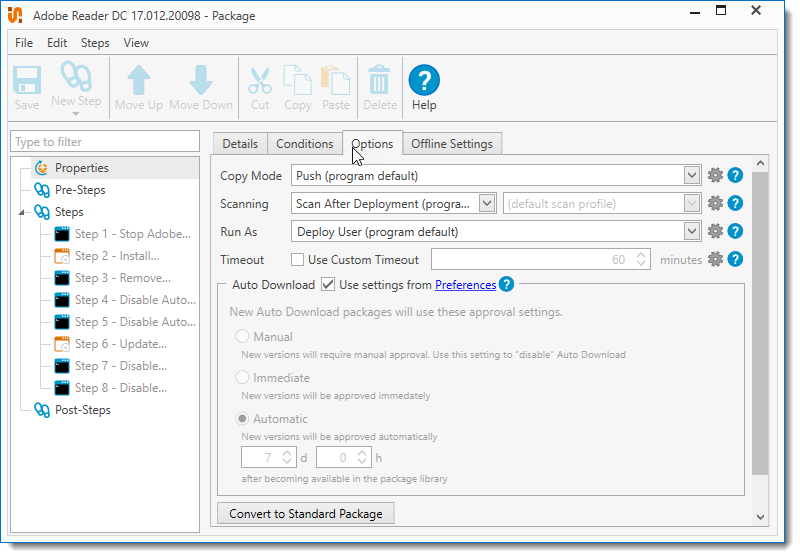Open the Copy Mode dropdown
Image resolution: width=800 pixels, height=558 pixels.
point(692,176)
